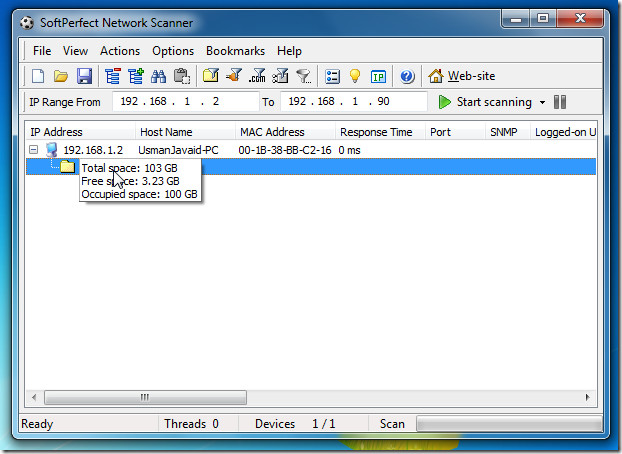
Task: Click the binoculars Find icon
Action: [159, 76]
